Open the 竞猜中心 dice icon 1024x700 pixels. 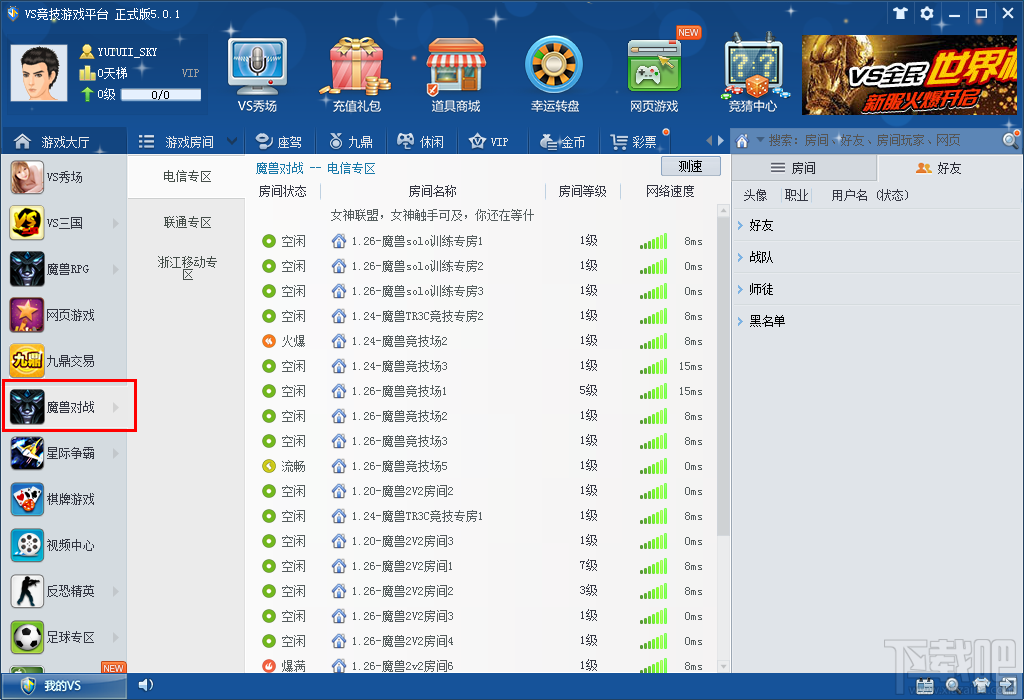pos(753,74)
